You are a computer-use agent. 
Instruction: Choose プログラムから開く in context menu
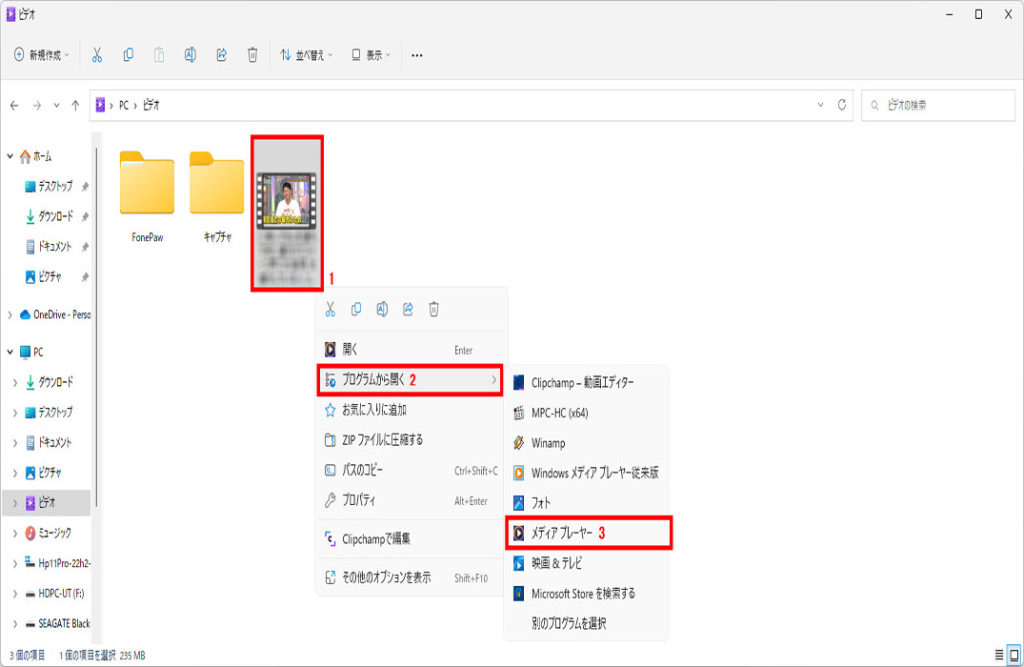(410, 380)
